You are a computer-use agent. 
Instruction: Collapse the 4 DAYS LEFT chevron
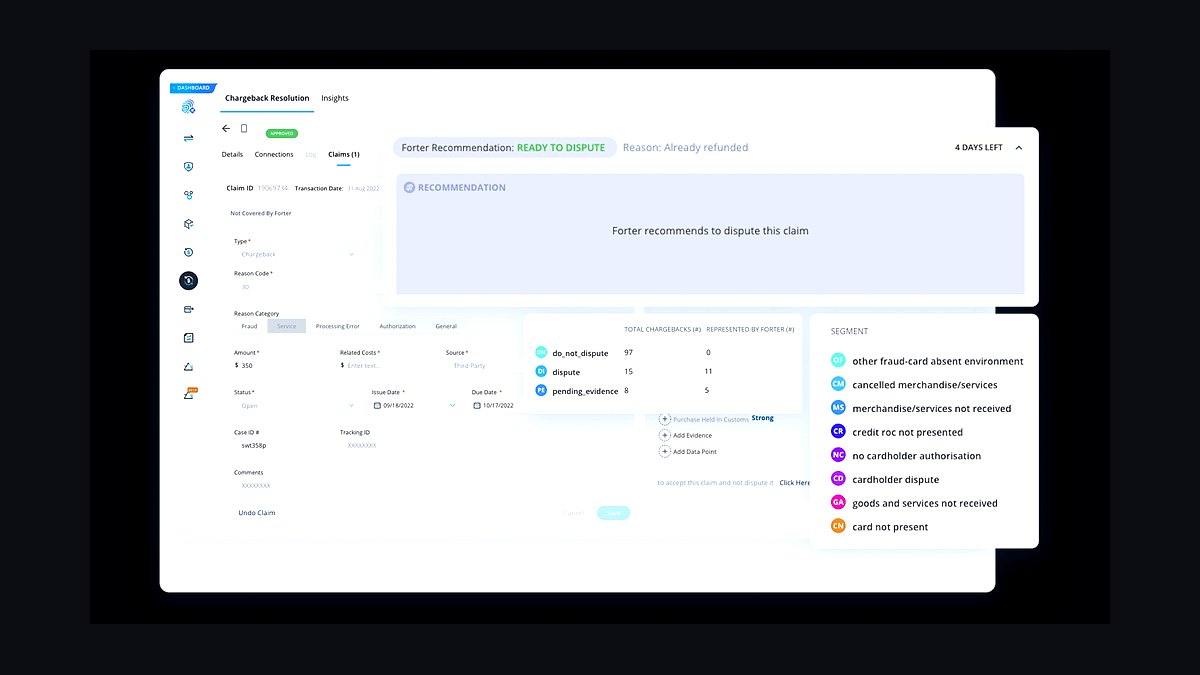coord(1018,147)
